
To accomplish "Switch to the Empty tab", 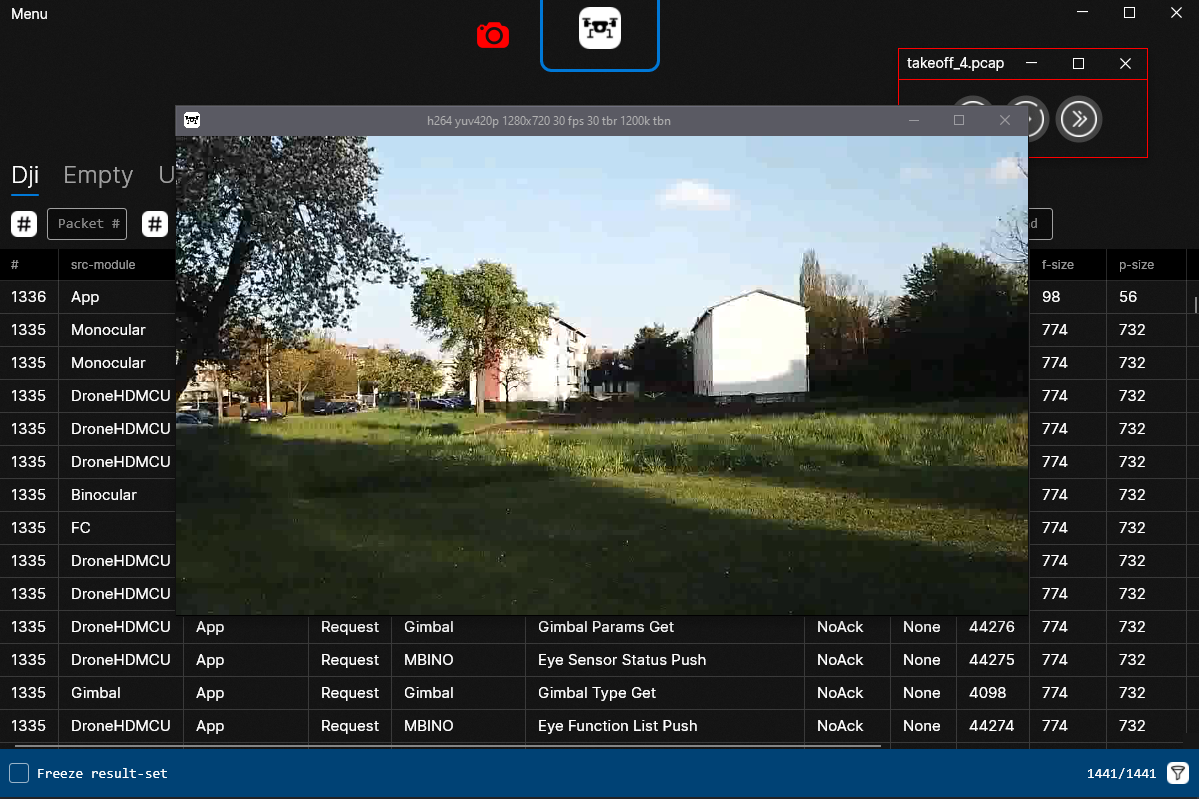I will tap(98, 175).
